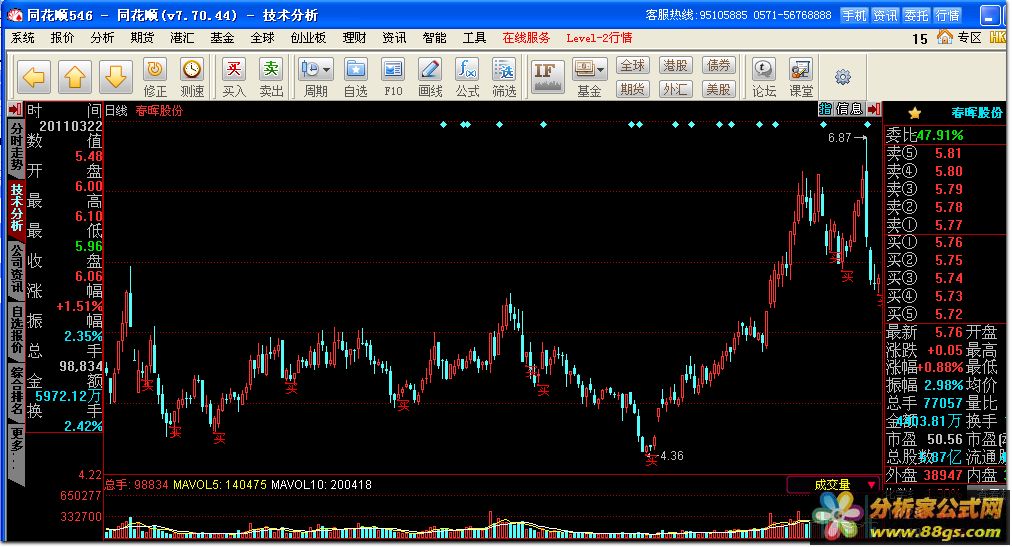Expand the 更多 side tab

point(17,452)
